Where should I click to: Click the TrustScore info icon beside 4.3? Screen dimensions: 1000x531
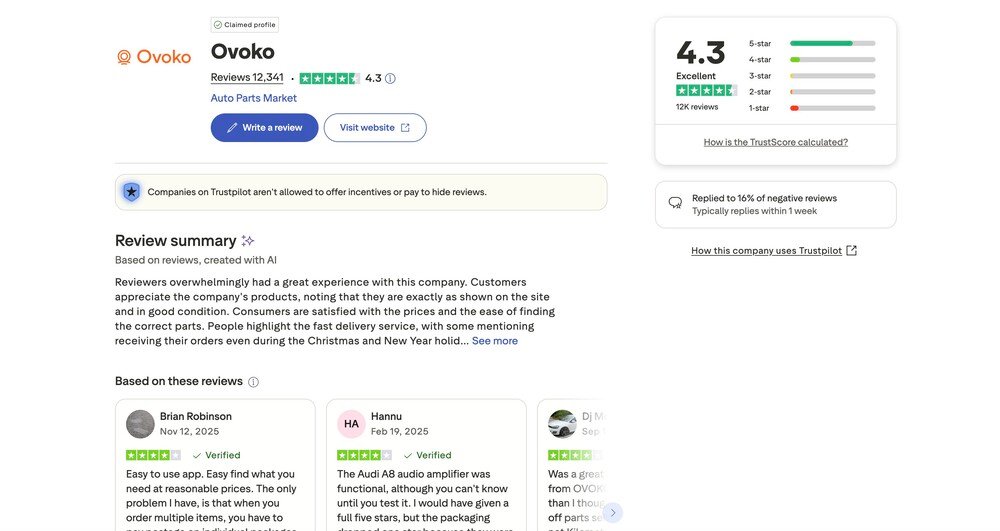tap(390, 78)
